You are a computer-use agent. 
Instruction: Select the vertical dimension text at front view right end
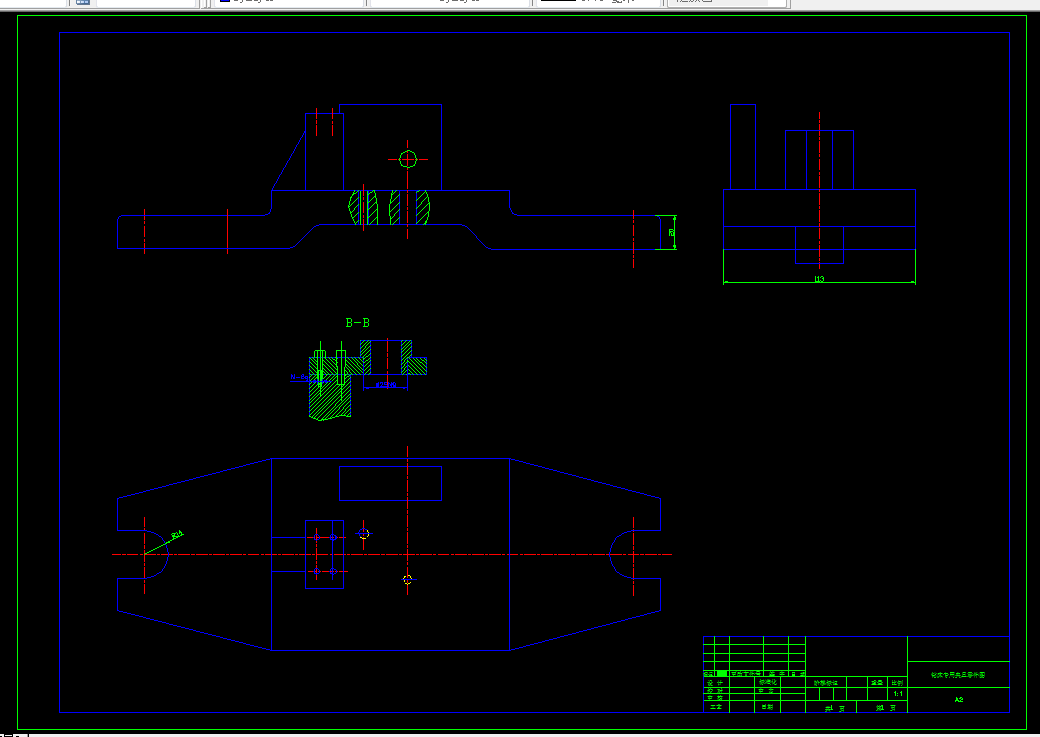coord(671,232)
